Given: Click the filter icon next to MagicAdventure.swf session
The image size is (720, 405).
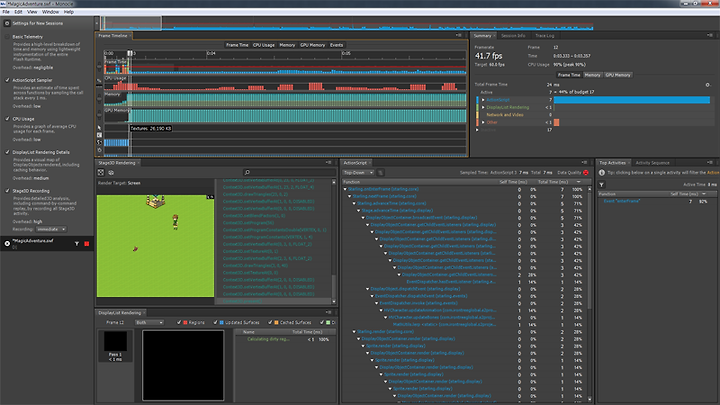Looking at the screenshot, I should 77,244.
